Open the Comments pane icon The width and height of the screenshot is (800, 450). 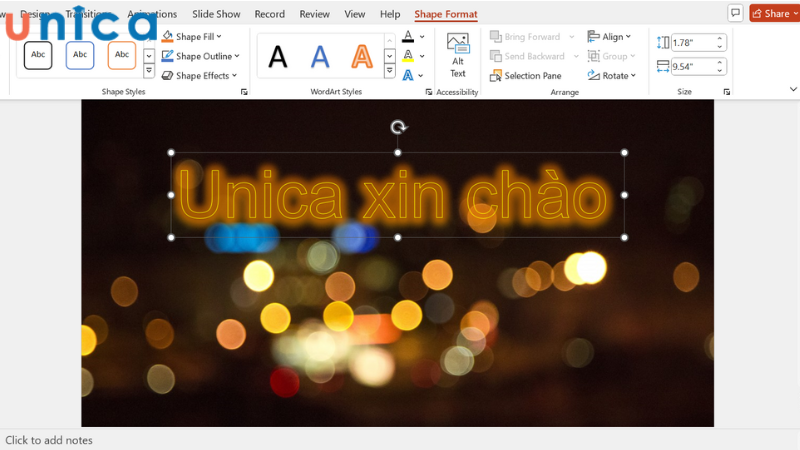(735, 13)
